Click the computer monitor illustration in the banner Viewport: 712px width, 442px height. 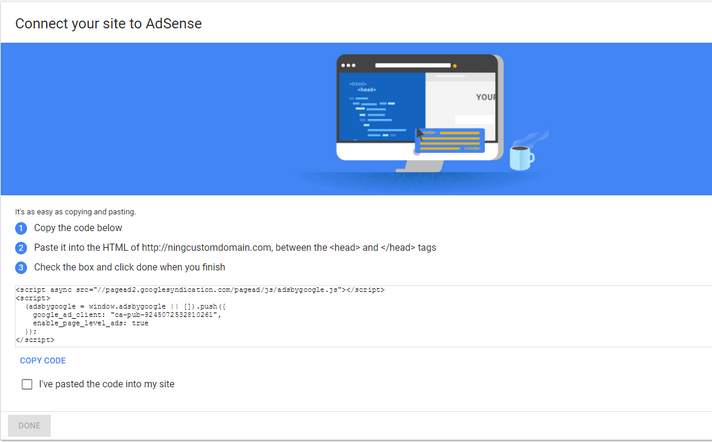pos(420,113)
